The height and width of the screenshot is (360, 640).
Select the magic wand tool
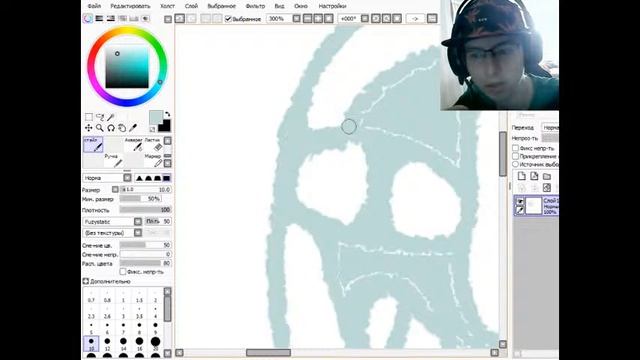(111, 117)
